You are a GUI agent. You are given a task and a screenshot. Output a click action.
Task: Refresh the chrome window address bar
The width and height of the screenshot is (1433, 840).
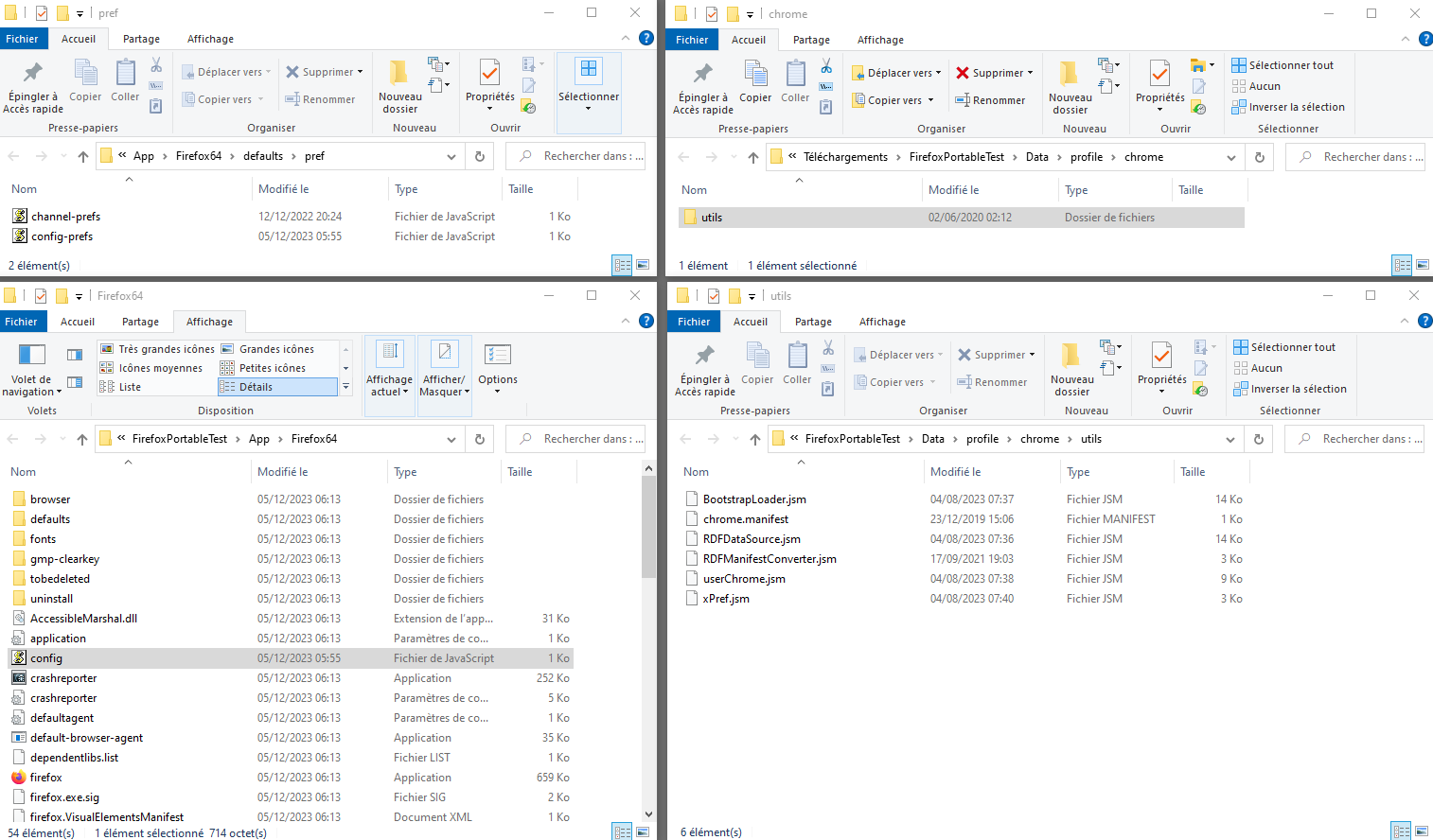[1260, 157]
